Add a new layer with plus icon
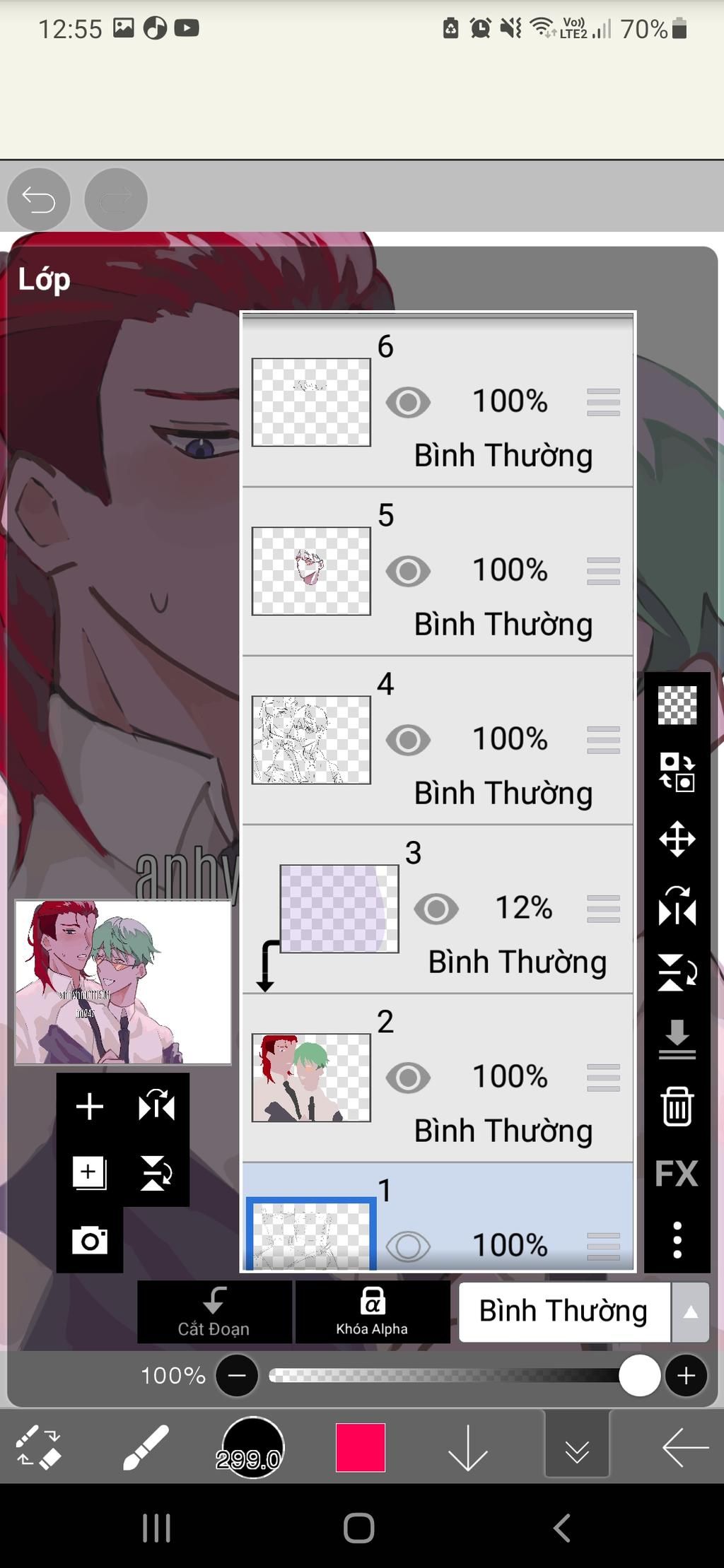The image size is (724, 1568). (90, 1107)
